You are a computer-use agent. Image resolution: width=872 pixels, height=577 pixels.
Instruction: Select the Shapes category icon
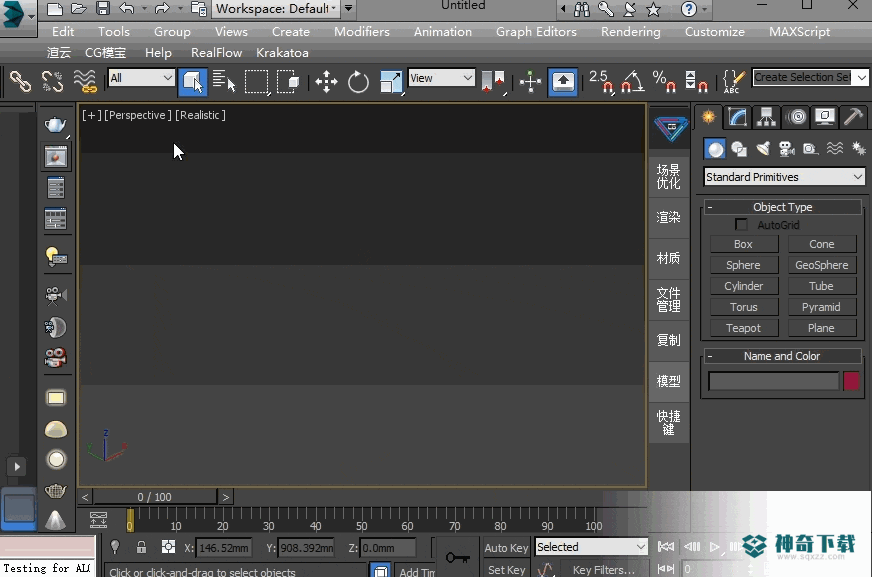pyautogui.click(x=739, y=149)
